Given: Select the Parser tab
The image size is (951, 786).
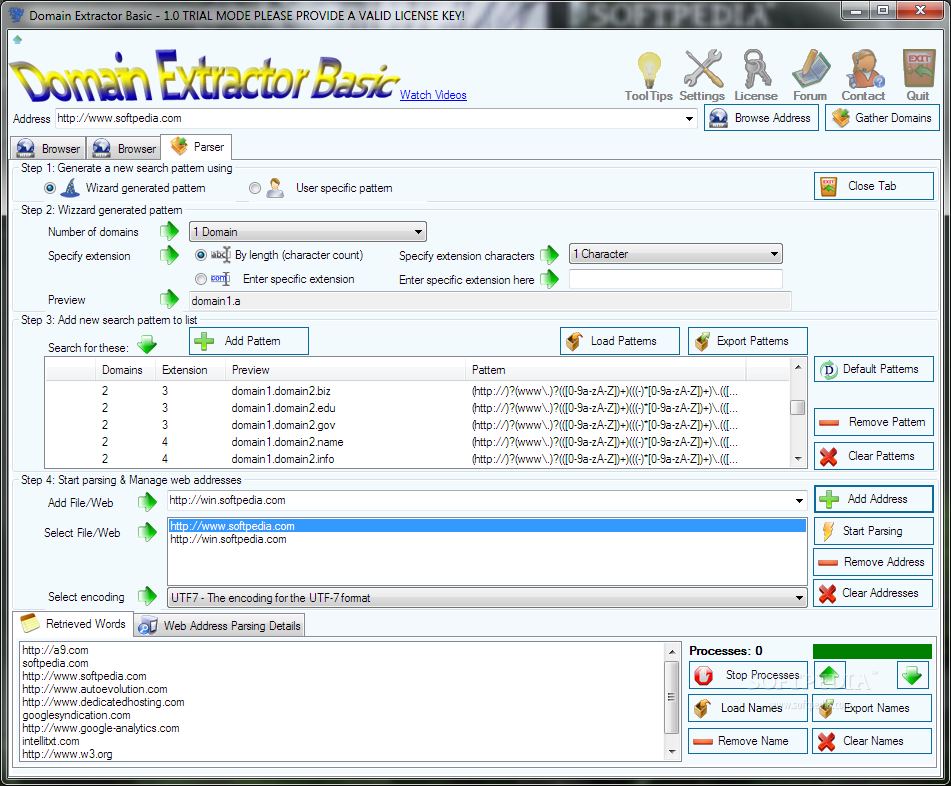Looking at the screenshot, I should pyautogui.click(x=197, y=147).
